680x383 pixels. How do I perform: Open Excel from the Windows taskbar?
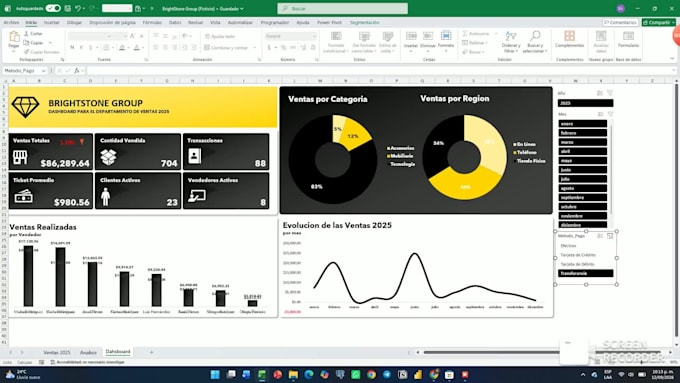262,374
